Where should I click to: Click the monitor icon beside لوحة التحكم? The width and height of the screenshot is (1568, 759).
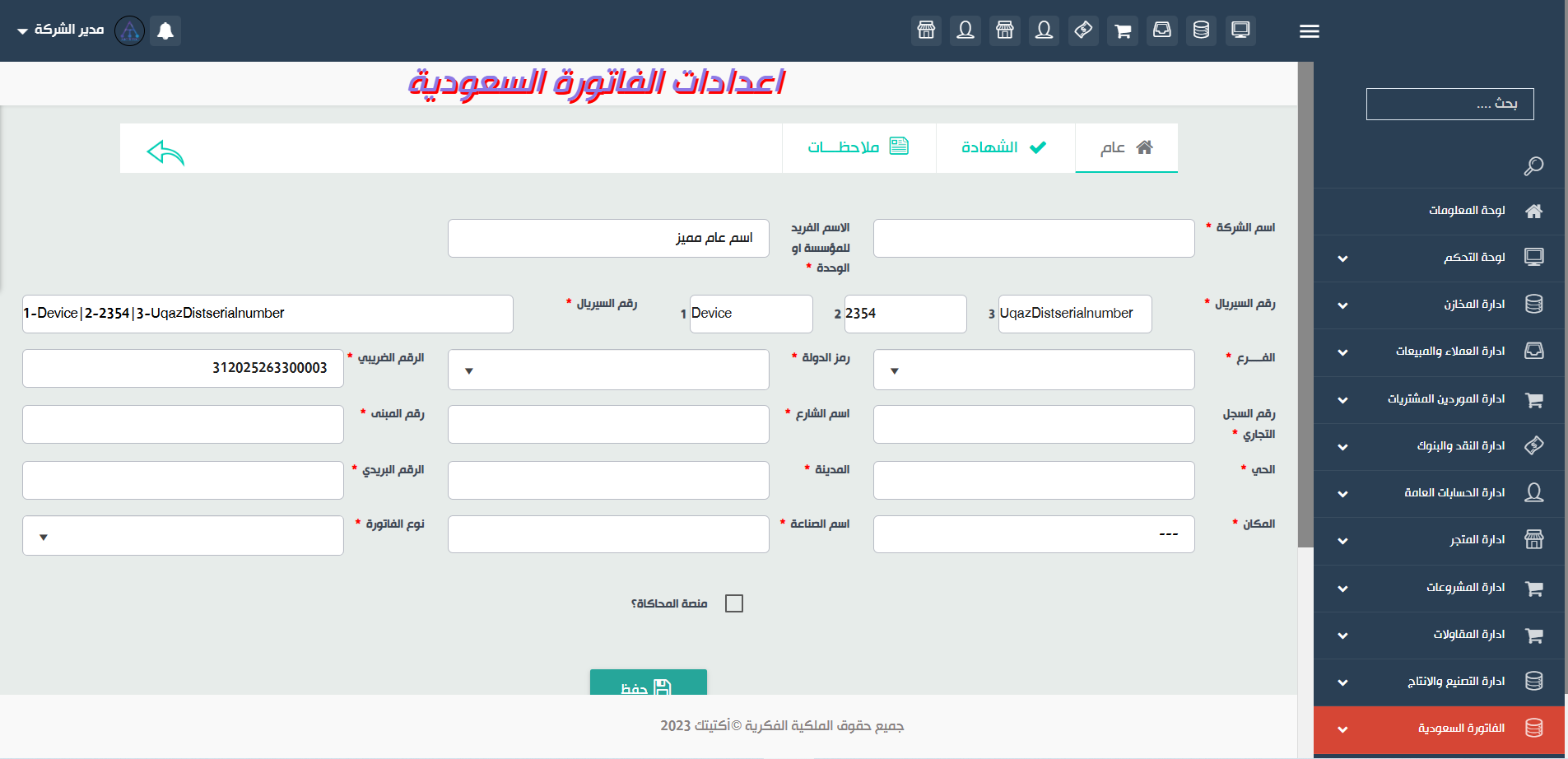tap(1533, 257)
